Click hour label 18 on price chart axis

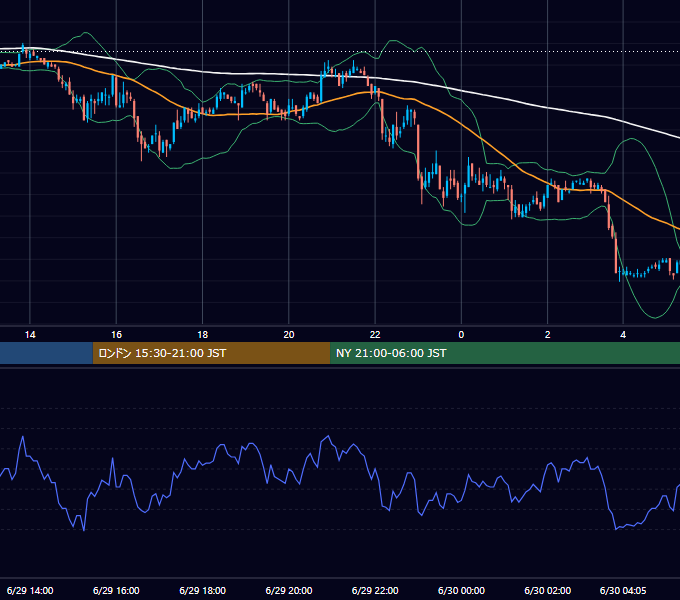[x=203, y=335]
